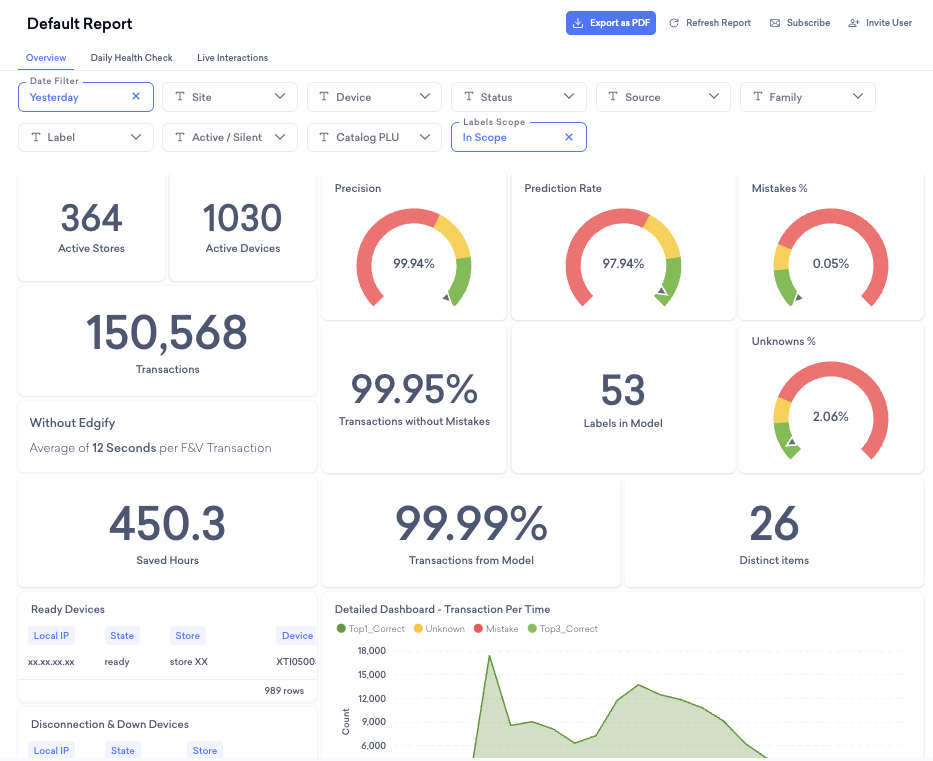Click the Export as PDF download icon
Screen dimensions: 933x761
point(577,23)
